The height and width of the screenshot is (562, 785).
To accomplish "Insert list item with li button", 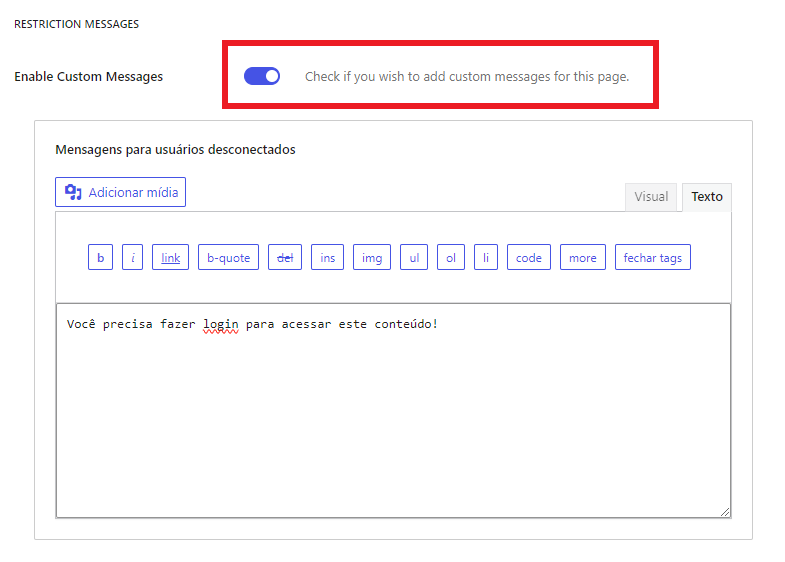I will point(486,257).
